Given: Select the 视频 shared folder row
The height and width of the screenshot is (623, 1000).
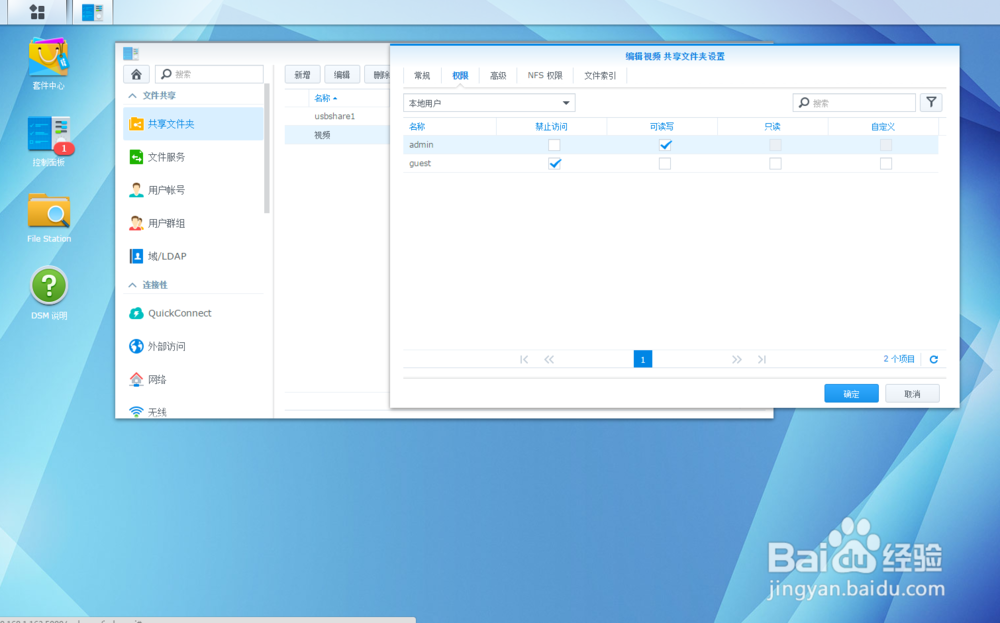Looking at the screenshot, I should pyautogui.click(x=320, y=134).
